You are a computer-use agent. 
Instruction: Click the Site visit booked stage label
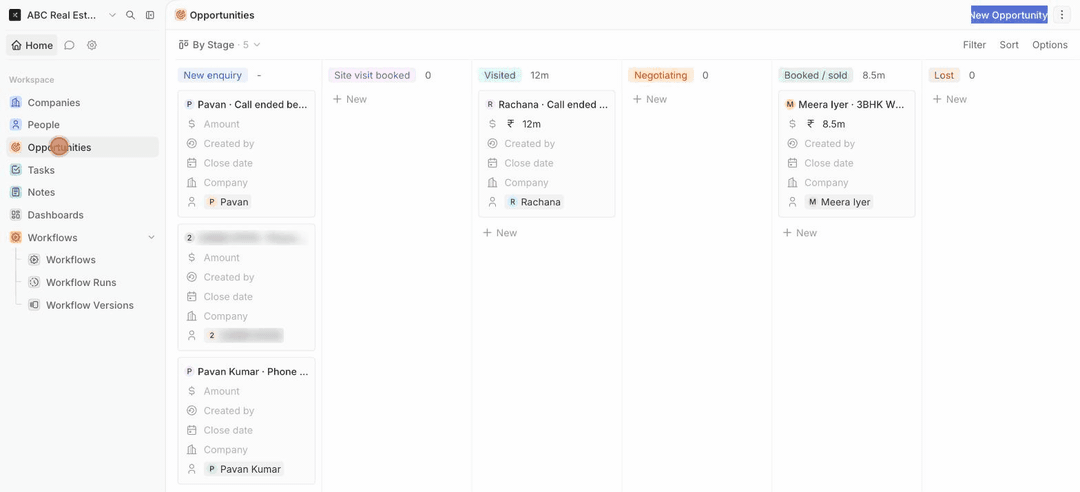click(372, 75)
